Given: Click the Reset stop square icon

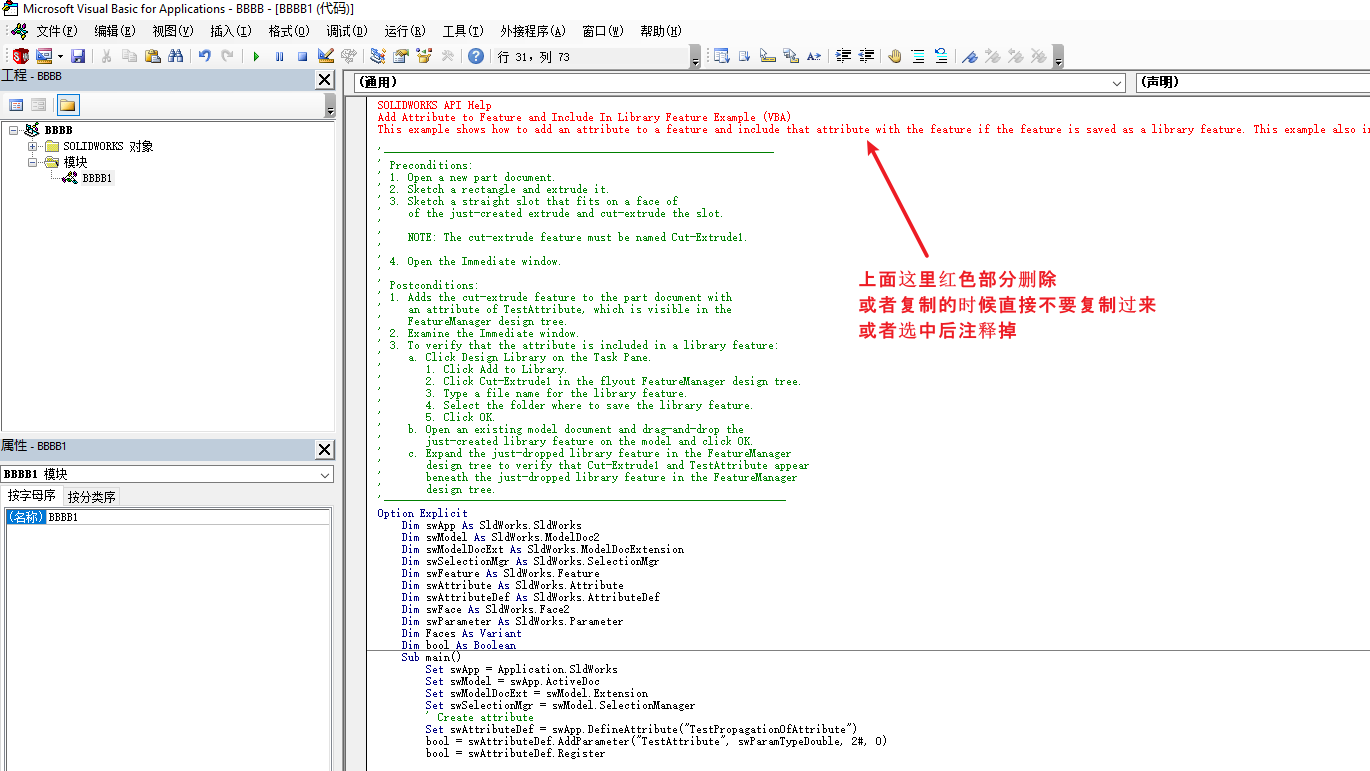Looking at the screenshot, I should pos(302,56).
